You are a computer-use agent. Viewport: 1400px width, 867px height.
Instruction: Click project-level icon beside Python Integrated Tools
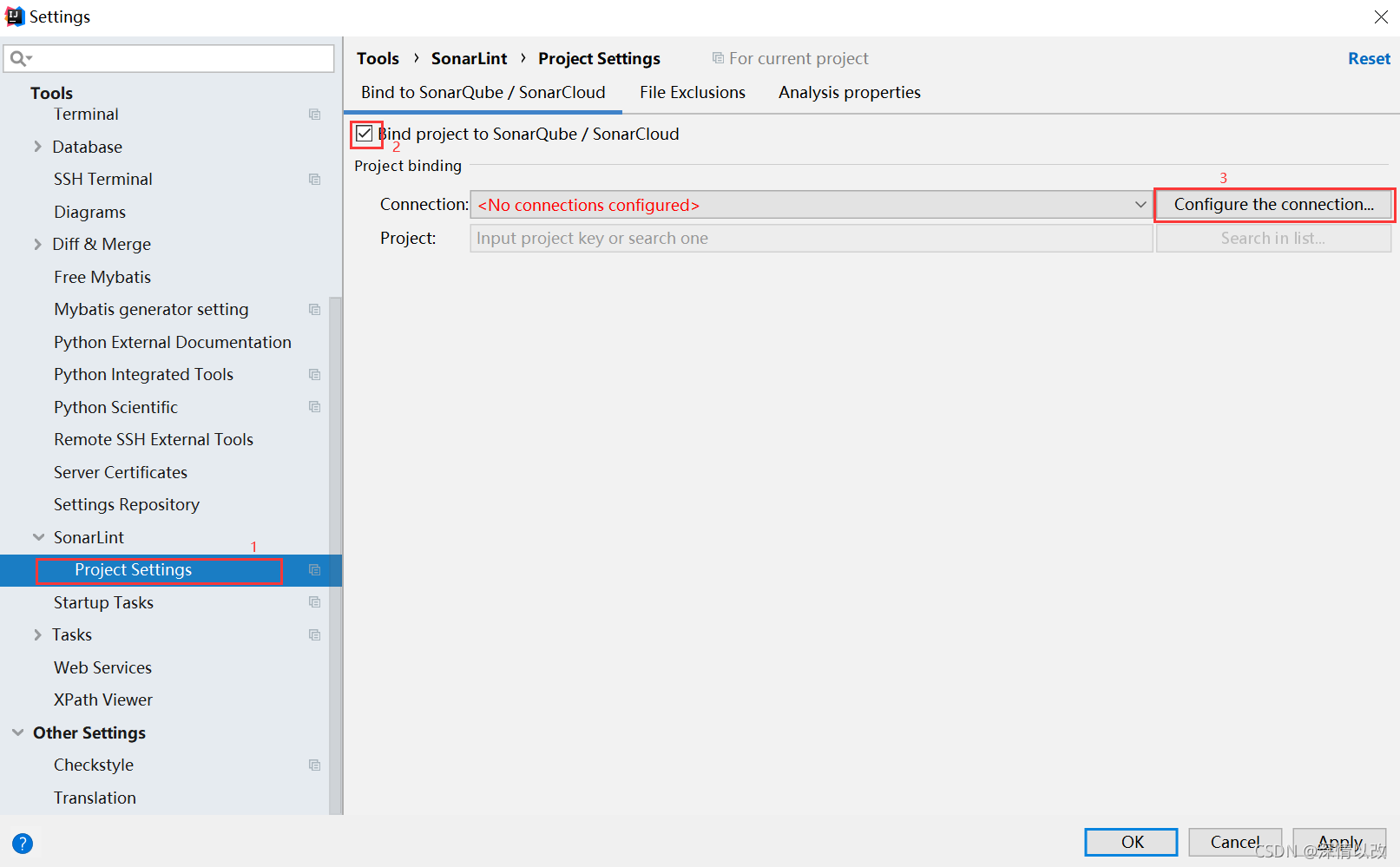[x=314, y=375]
